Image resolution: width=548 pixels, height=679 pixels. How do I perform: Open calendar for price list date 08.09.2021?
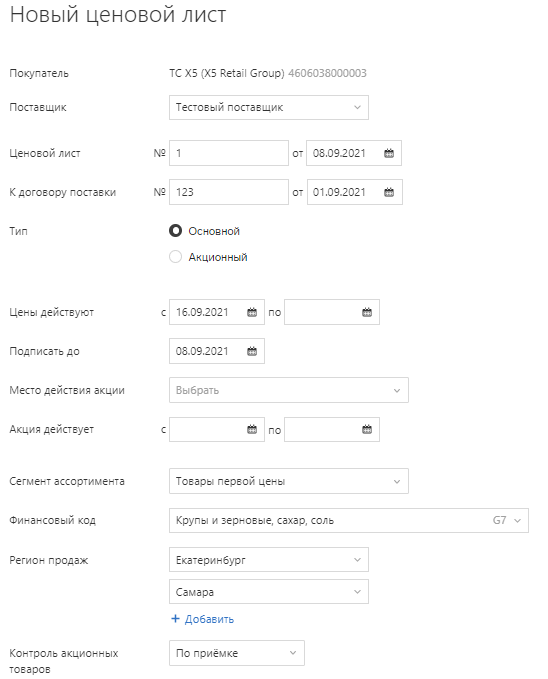coord(389,153)
